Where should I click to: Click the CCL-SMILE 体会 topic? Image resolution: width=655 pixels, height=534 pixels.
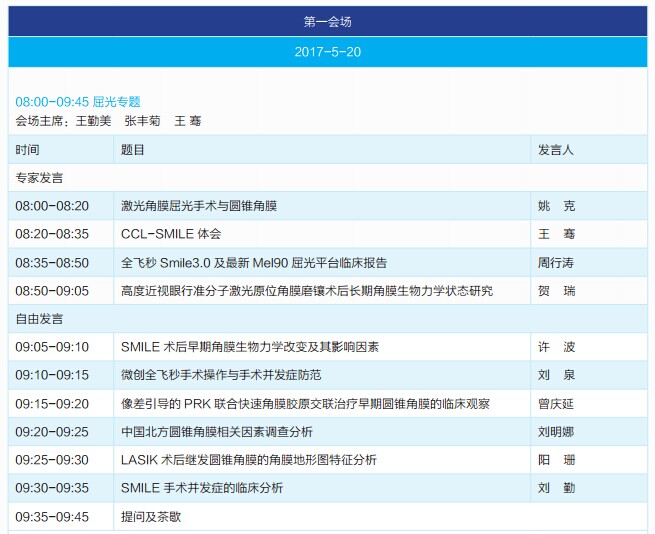[171, 234]
